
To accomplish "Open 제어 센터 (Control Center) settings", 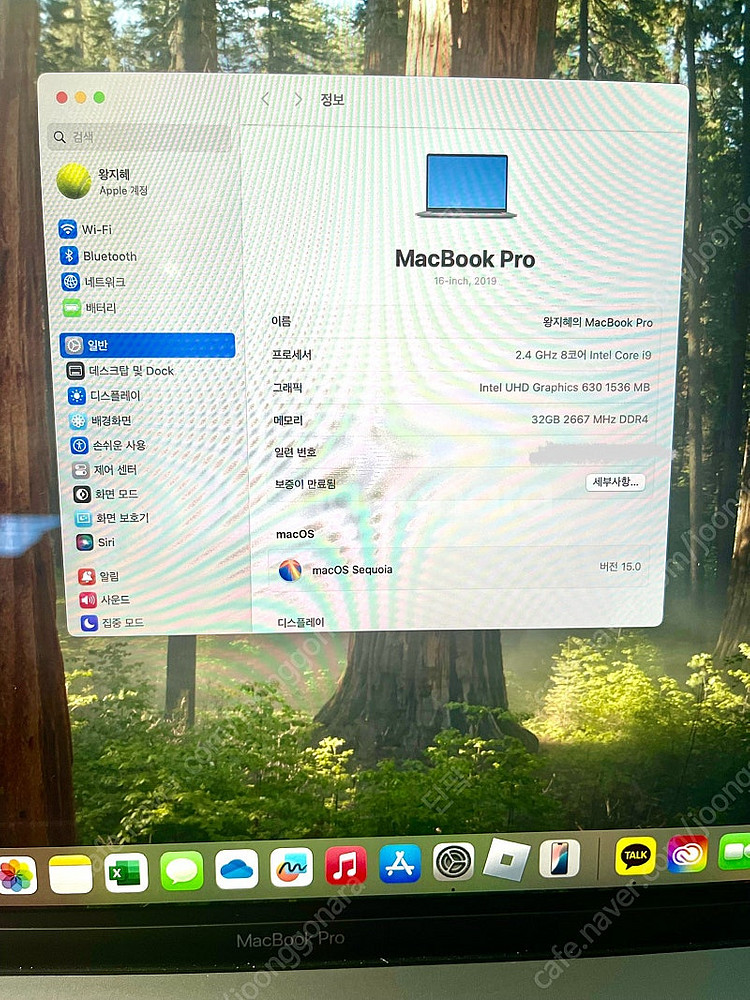I will (x=105, y=469).
